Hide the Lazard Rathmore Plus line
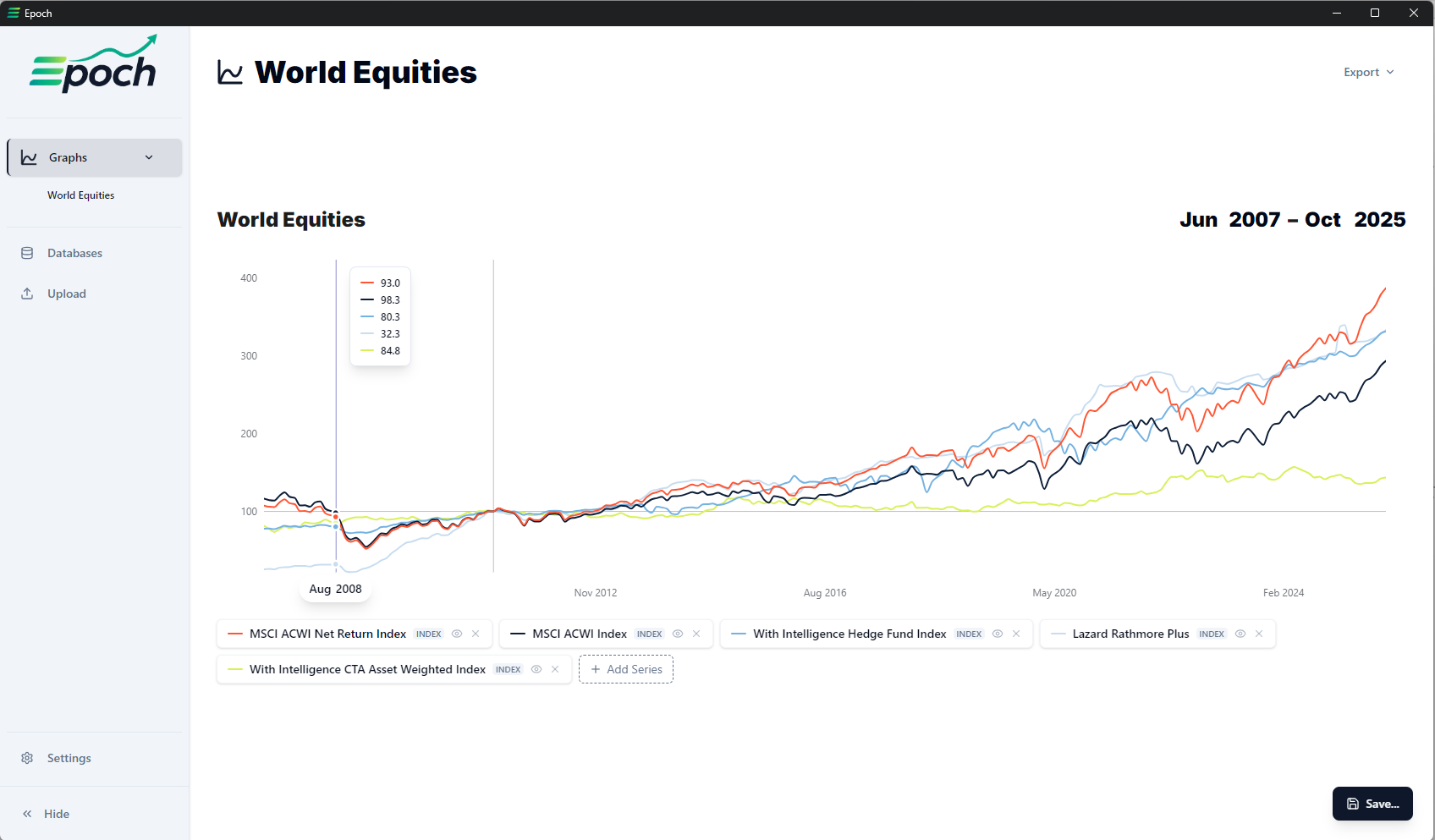Image resolution: width=1435 pixels, height=840 pixels. tap(1240, 634)
